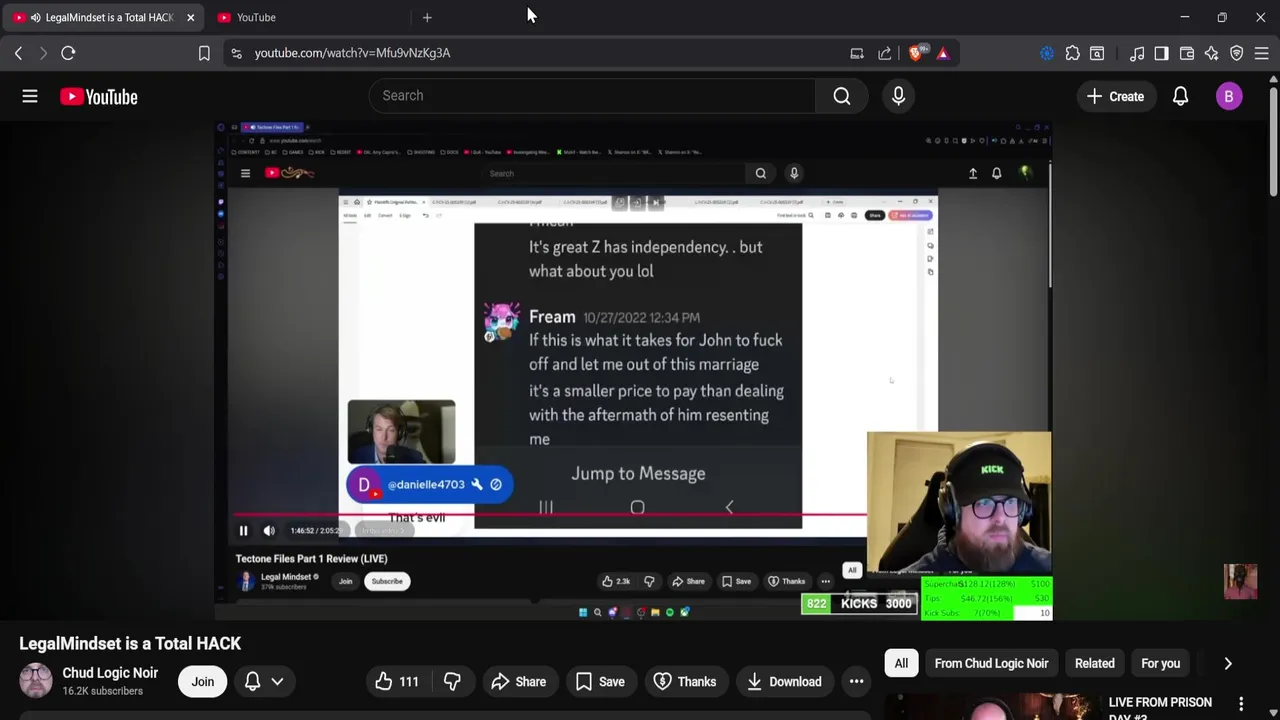The height and width of the screenshot is (720, 1280).
Task: Select From Chud Logic Noir chip
Action: (x=991, y=663)
